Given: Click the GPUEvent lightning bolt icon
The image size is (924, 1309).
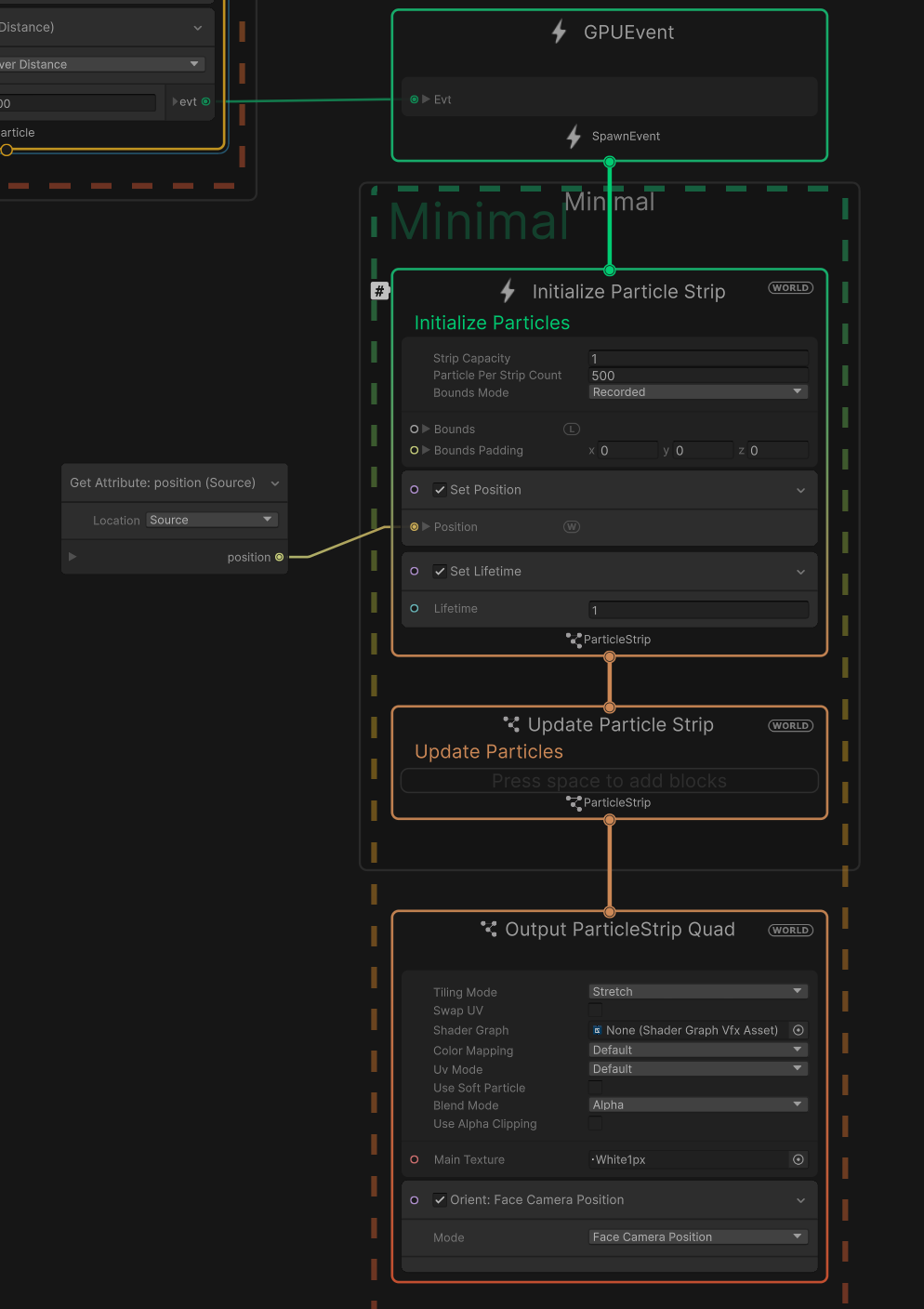Looking at the screenshot, I should 559,32.
